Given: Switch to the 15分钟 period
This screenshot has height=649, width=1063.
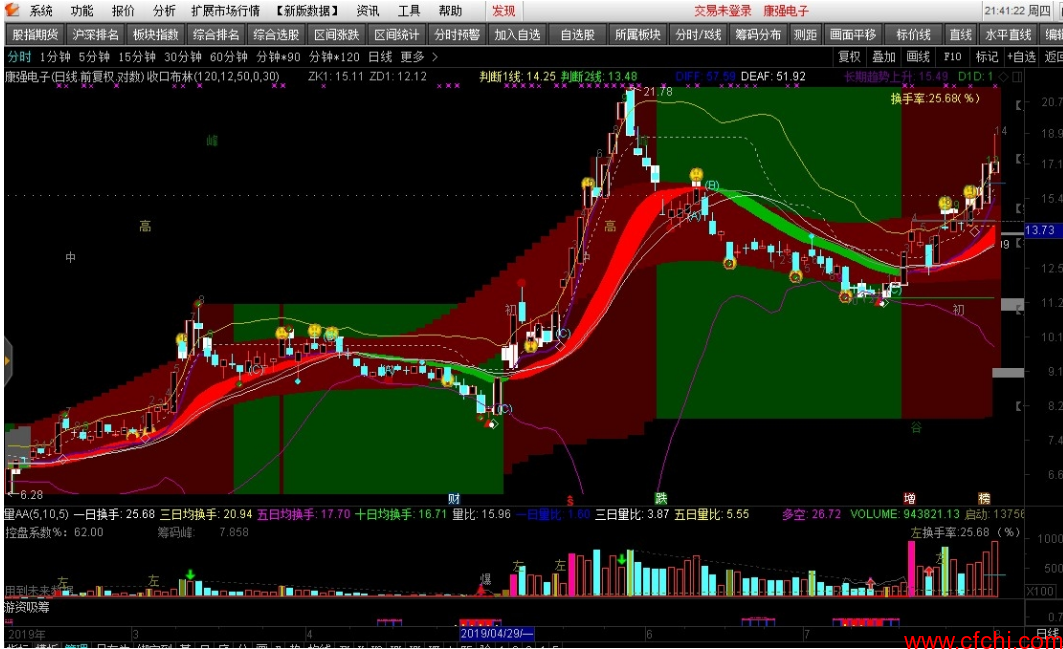Looking at the screenshot, I should click(137, 57).
